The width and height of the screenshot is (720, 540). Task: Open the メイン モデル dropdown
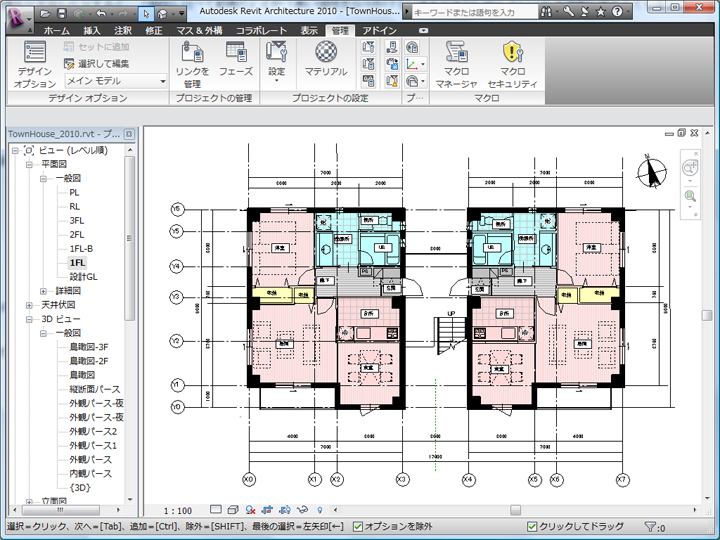[116, 81]
